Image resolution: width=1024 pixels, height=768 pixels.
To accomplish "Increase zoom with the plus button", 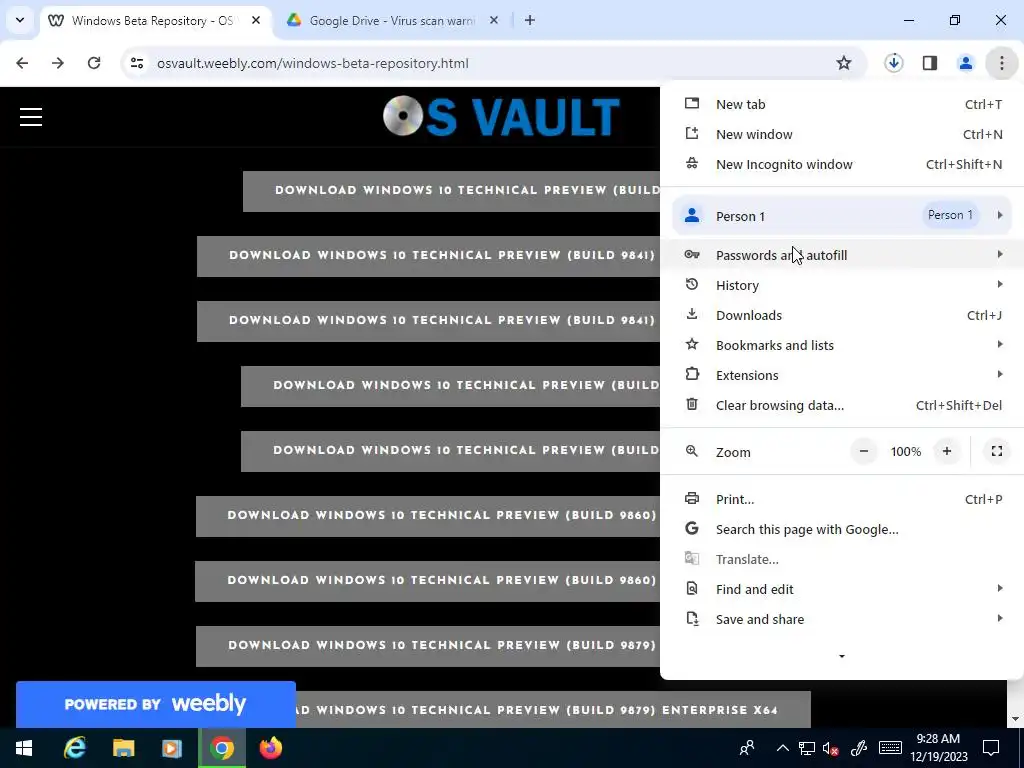I will pos(947,451).
